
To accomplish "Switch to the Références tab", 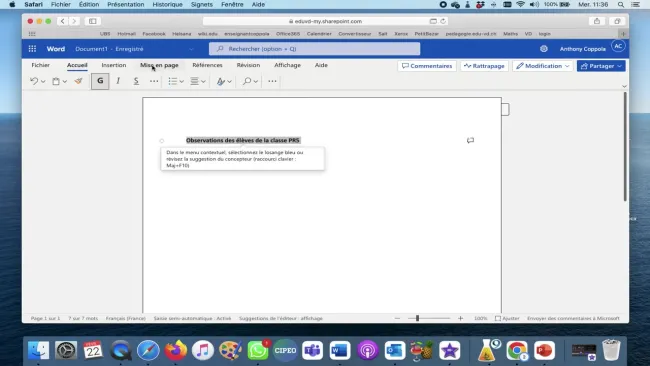I will pyautogui.click(x=207, y=65).
